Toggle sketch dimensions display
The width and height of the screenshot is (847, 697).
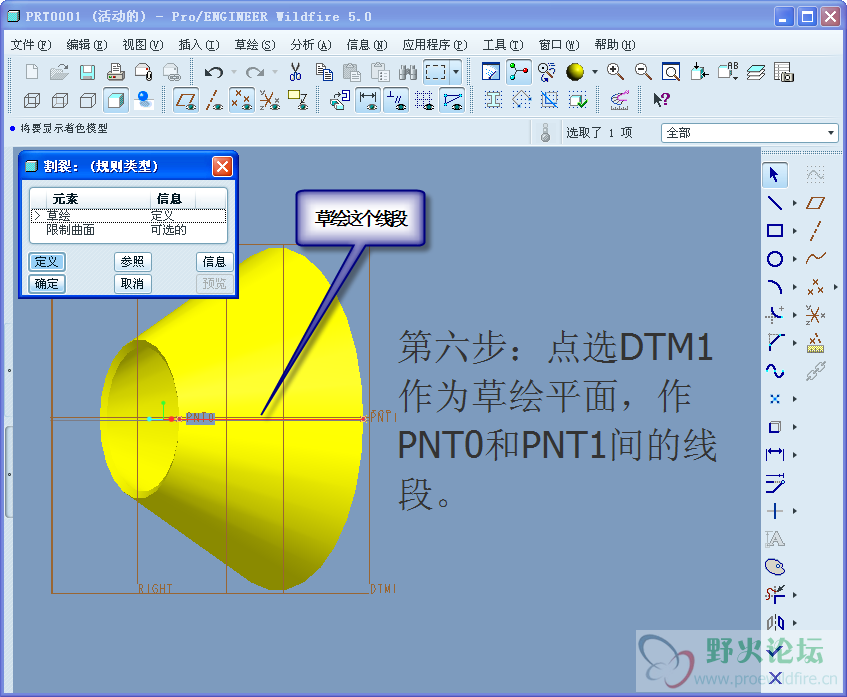click(368, 100)
